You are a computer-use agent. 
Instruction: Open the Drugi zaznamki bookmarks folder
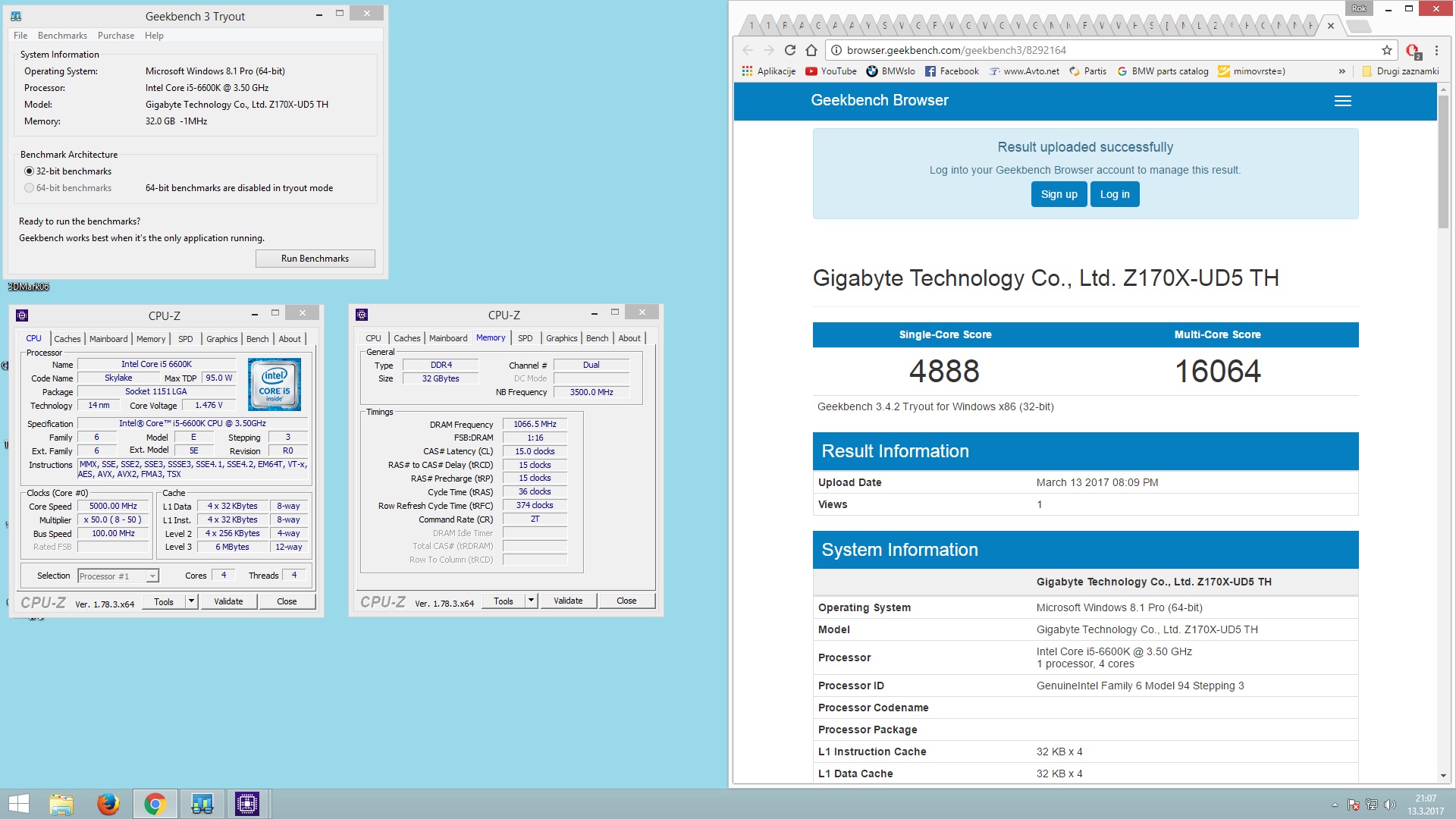coord(1400,71)
